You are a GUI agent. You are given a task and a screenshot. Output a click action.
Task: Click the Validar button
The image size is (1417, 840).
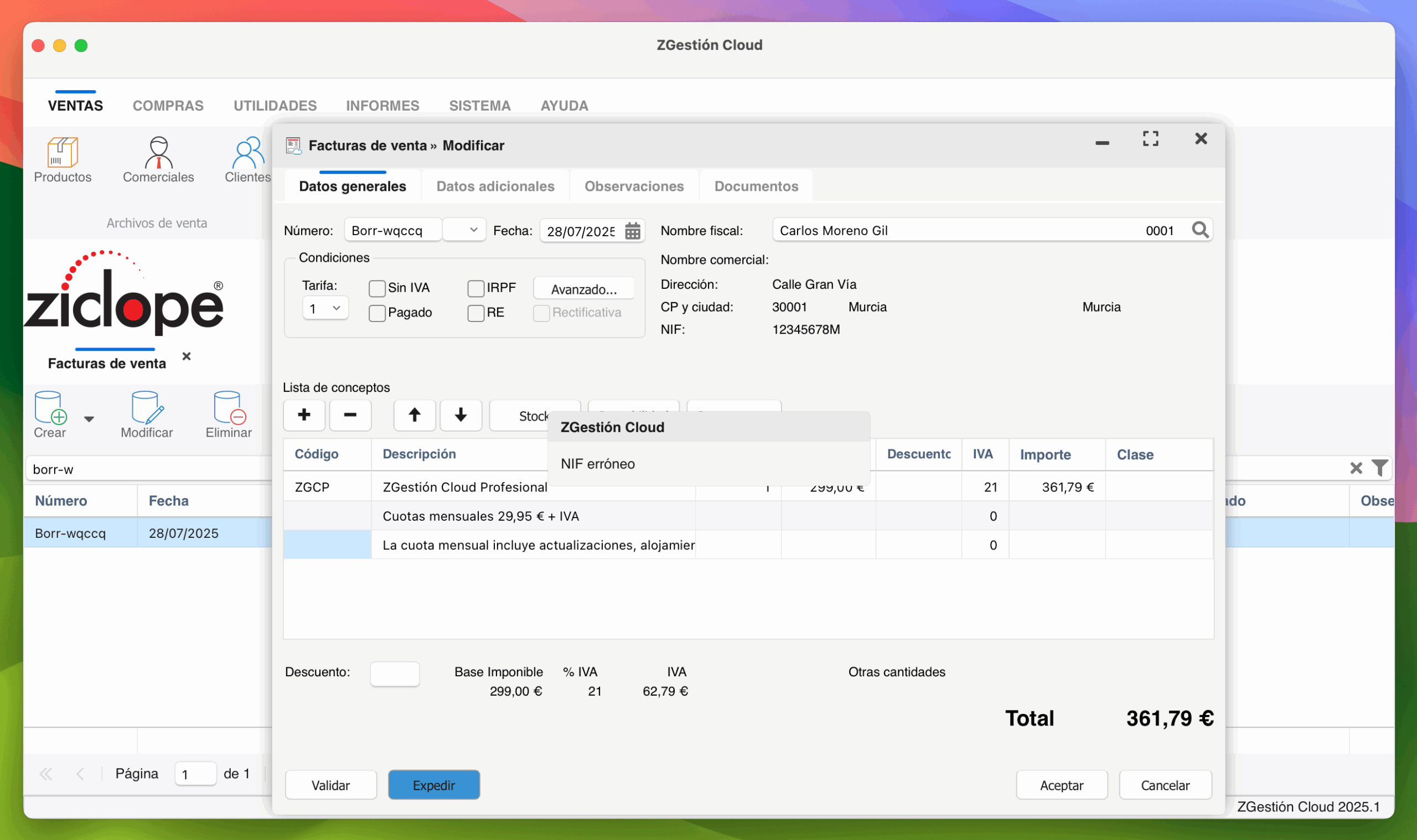point(330,785)
